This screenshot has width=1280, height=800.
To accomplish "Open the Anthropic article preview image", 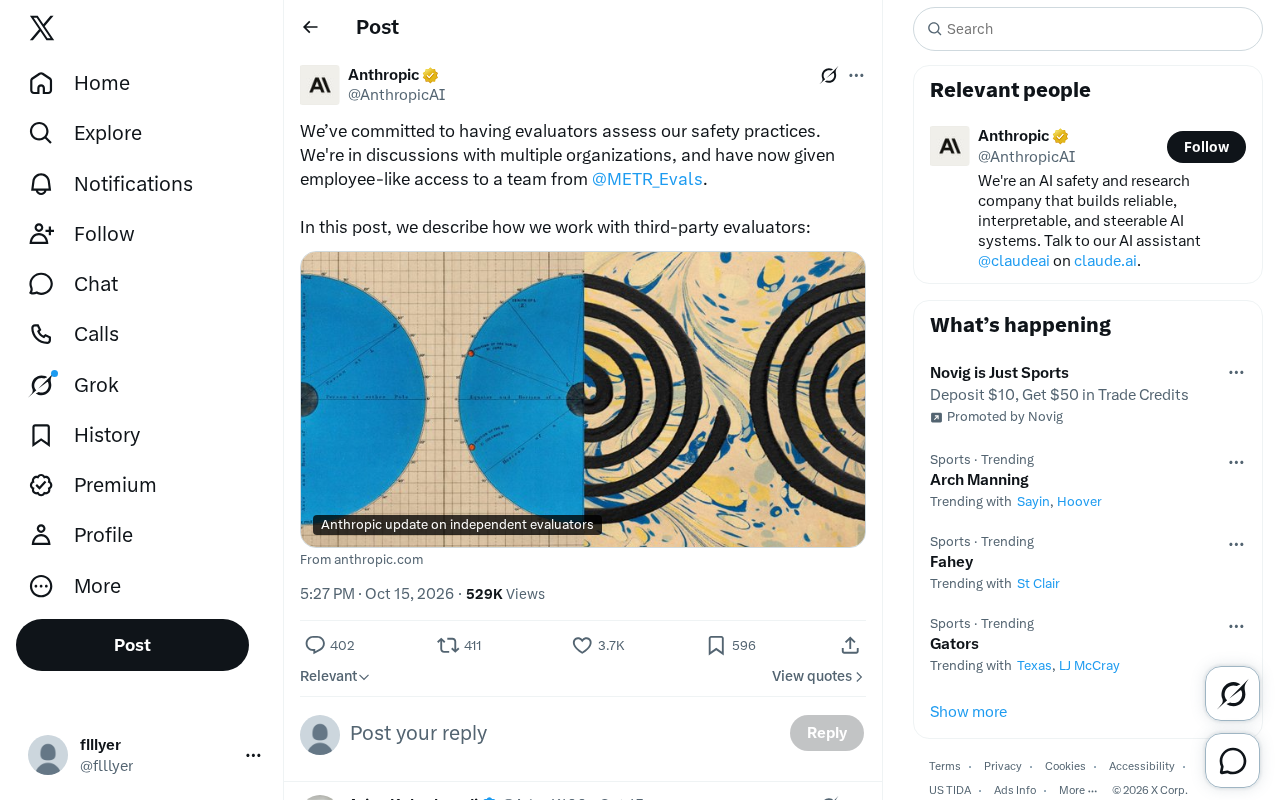I will click(x=583, y=399).
